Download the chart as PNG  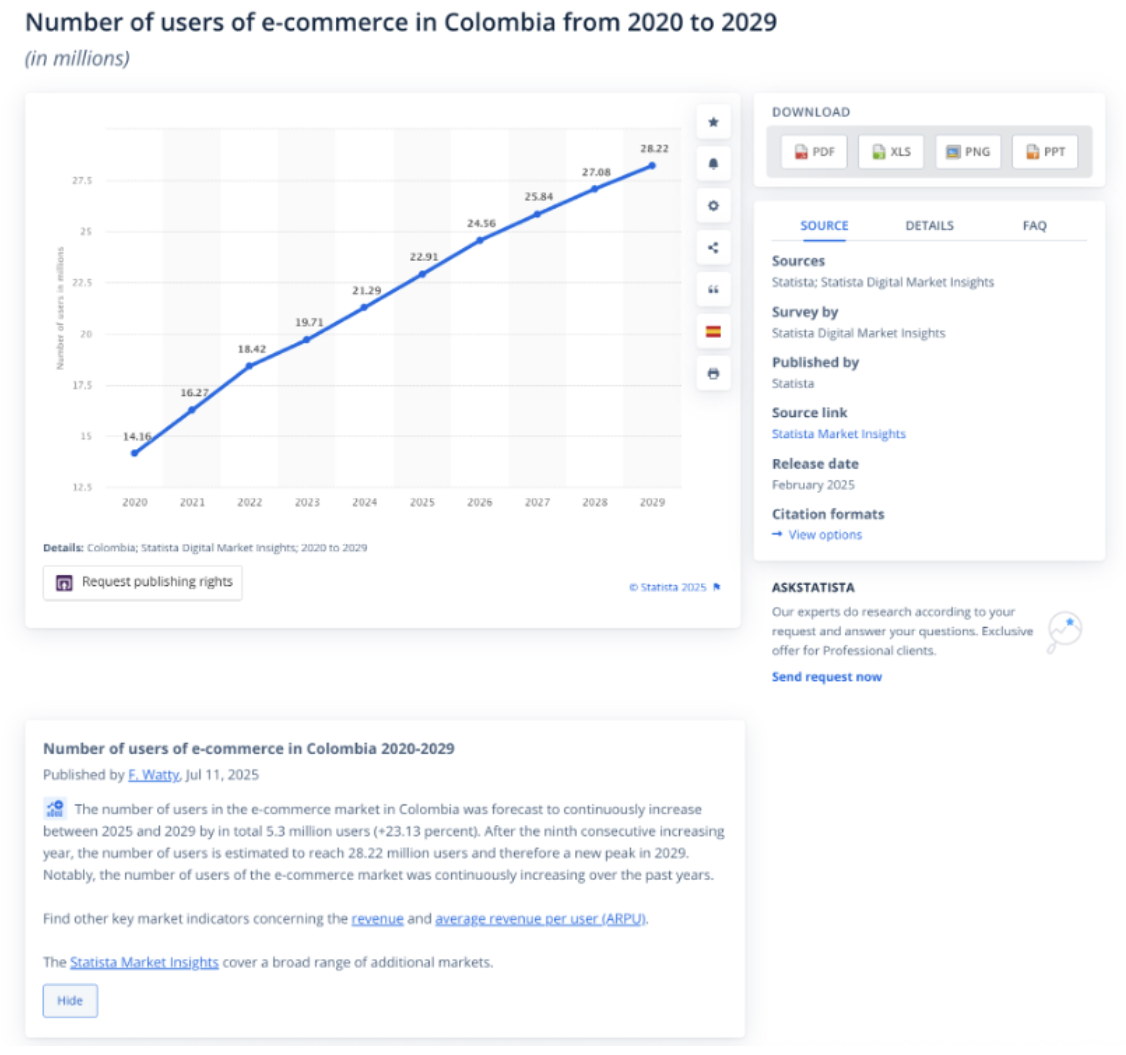(968, 152)
